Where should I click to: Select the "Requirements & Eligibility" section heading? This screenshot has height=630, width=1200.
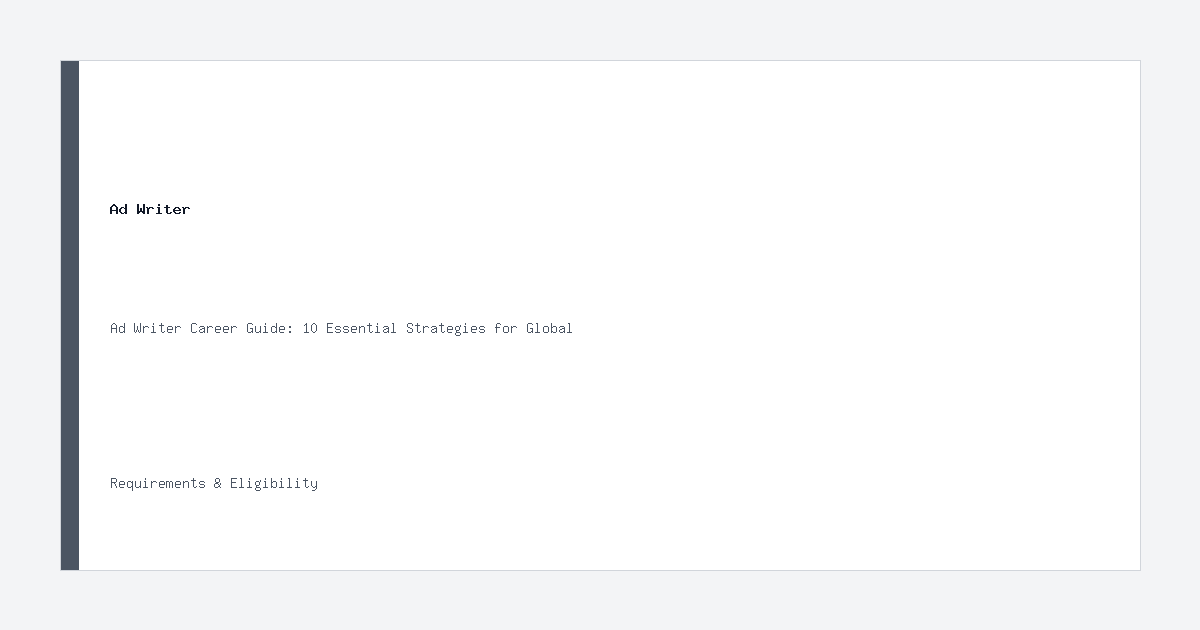214,483
